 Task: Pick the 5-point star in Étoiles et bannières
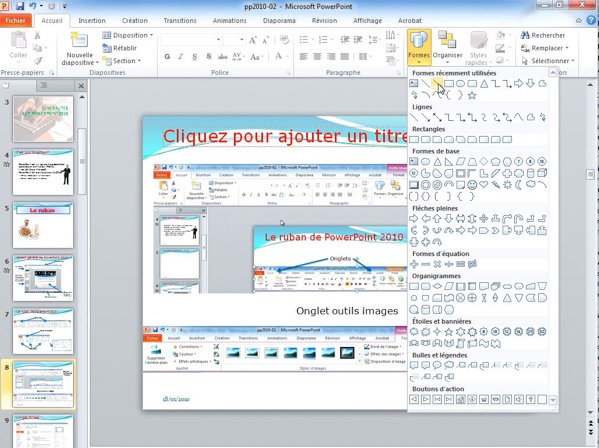coord(449,332)
